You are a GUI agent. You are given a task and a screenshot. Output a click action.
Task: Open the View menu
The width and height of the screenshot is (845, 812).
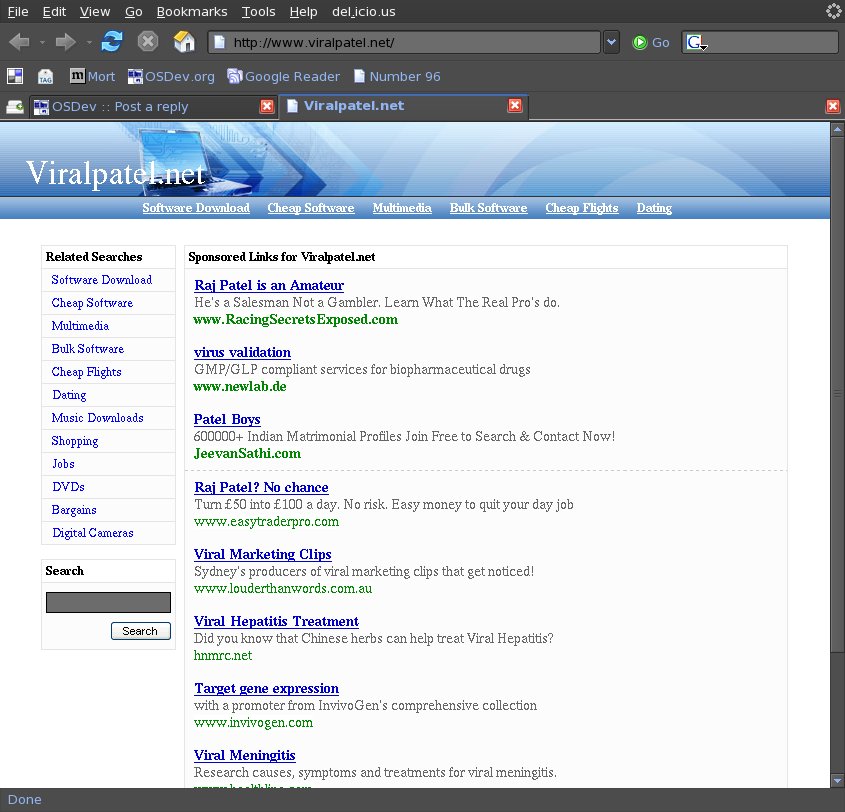(95, 11)
